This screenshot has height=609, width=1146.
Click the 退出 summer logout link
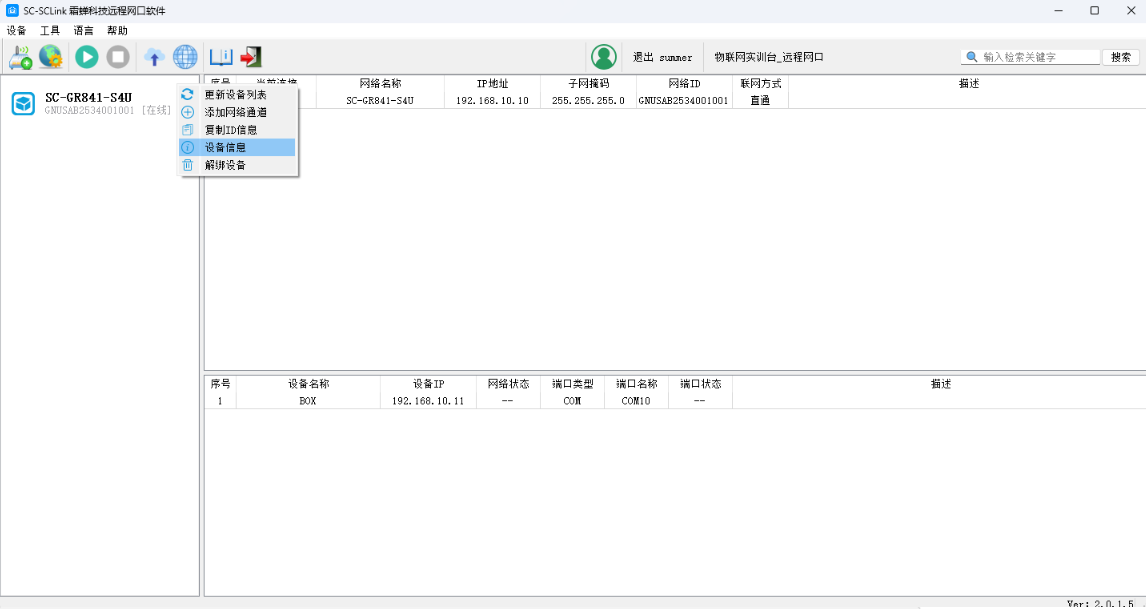(x=662, y=57)
